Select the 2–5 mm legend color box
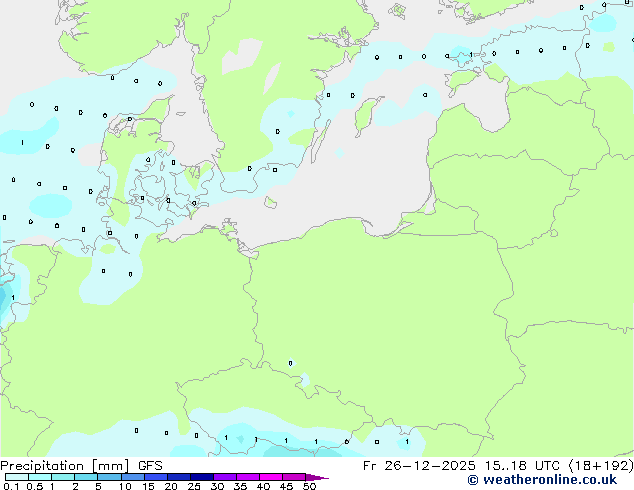 pyautogui.click(x=86, y=477)
